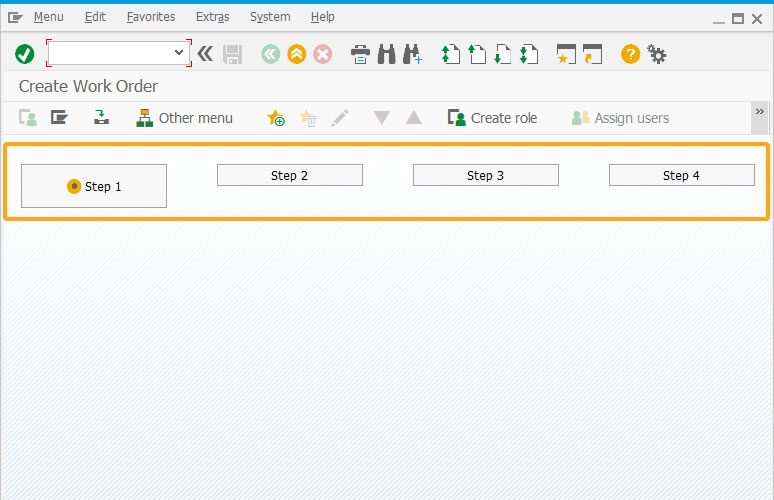The width and height of the screenshot is (774, 500).
Task: Open Help via yellow question mark
Action: [x=630, y=54]
